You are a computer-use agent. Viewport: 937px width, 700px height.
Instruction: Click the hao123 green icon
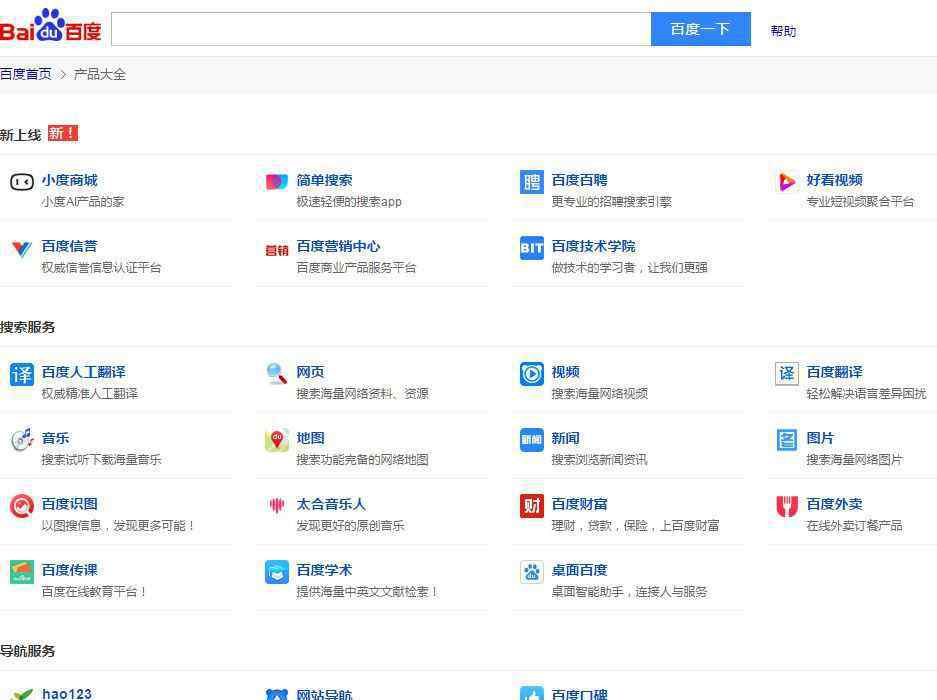click(22, 694)
